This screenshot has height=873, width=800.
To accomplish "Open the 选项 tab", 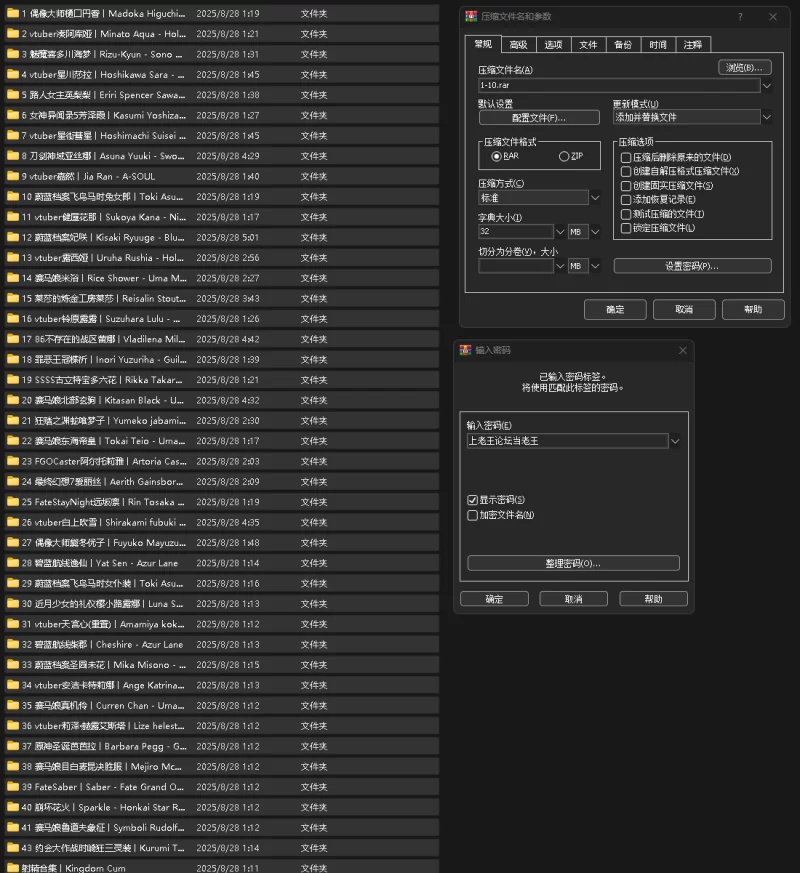I will tap(553, 45).
